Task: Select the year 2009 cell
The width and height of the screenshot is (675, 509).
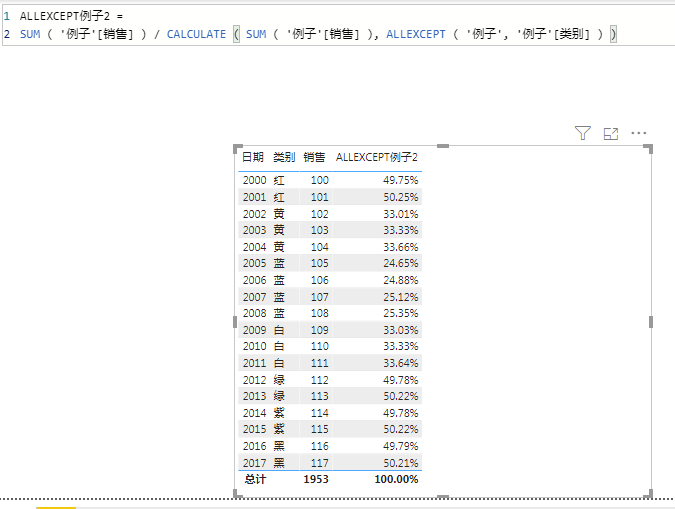Action: [x=254, y=330]
